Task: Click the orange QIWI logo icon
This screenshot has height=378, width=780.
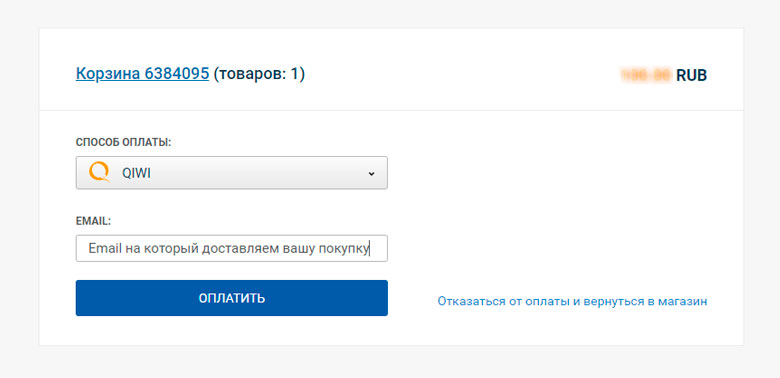Action: [x=98, y=173]
